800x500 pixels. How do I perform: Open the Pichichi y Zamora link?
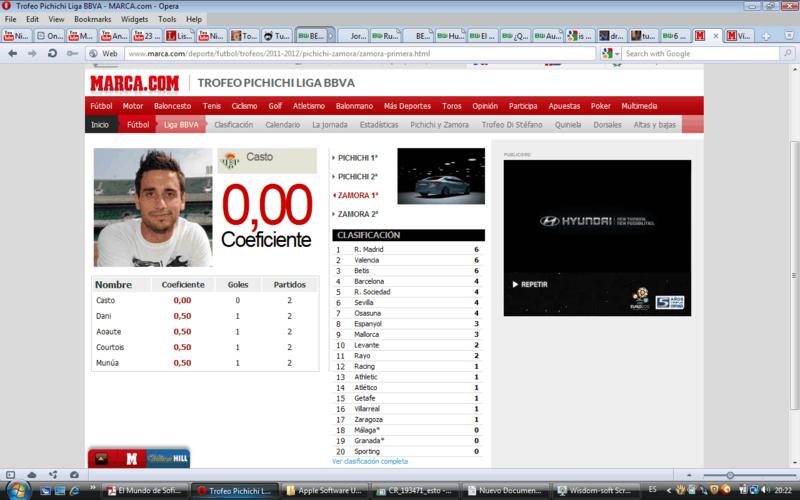439,124
